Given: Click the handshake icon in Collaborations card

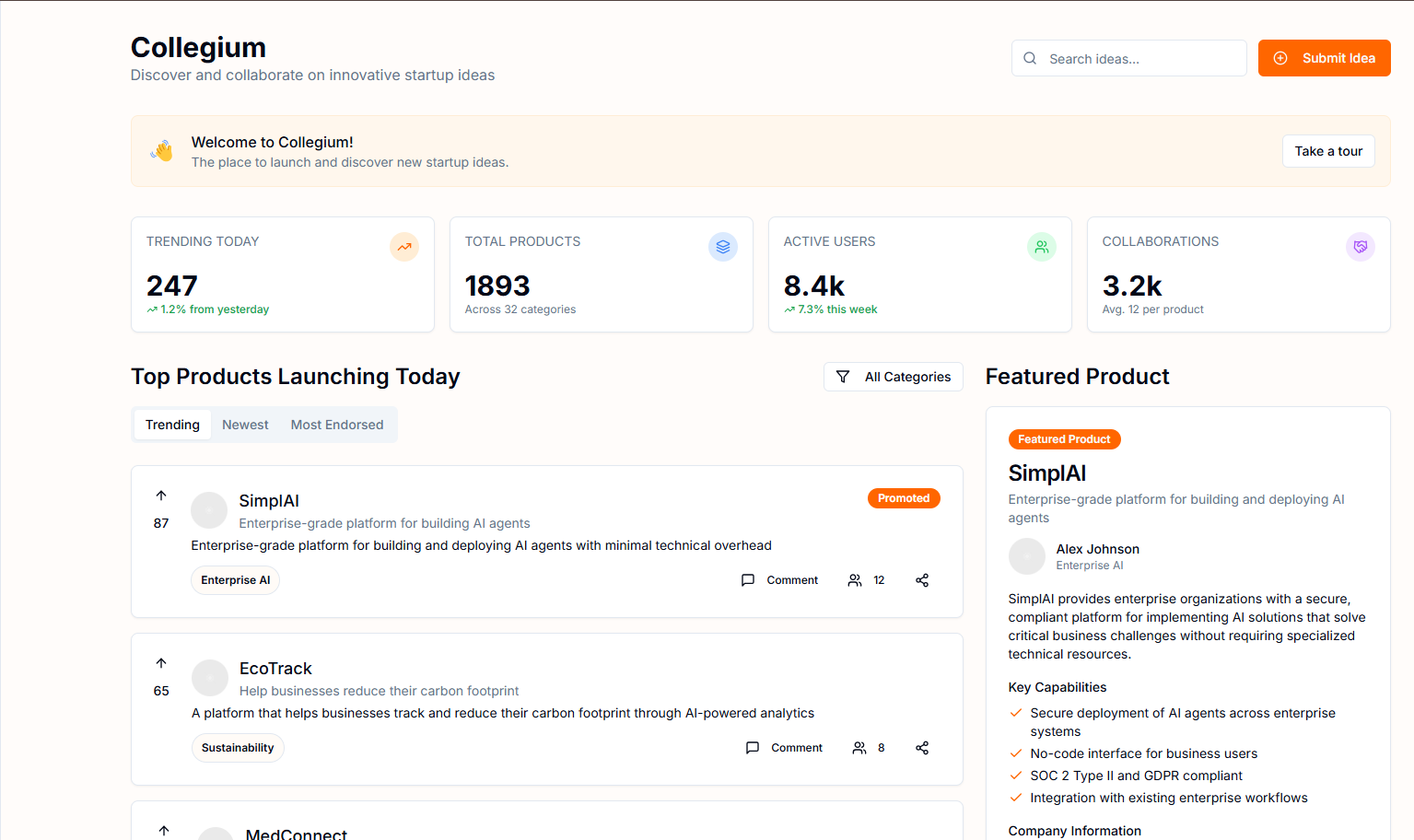Looking at the screenshot, I should (x=1360, y=247).
